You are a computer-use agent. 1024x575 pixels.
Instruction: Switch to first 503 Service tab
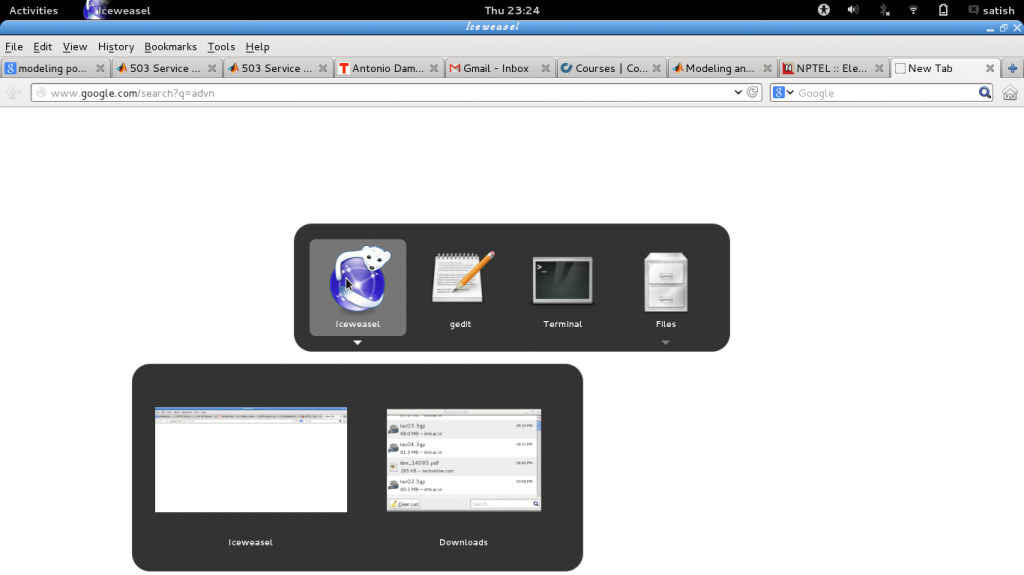click(x=166, y=68)
